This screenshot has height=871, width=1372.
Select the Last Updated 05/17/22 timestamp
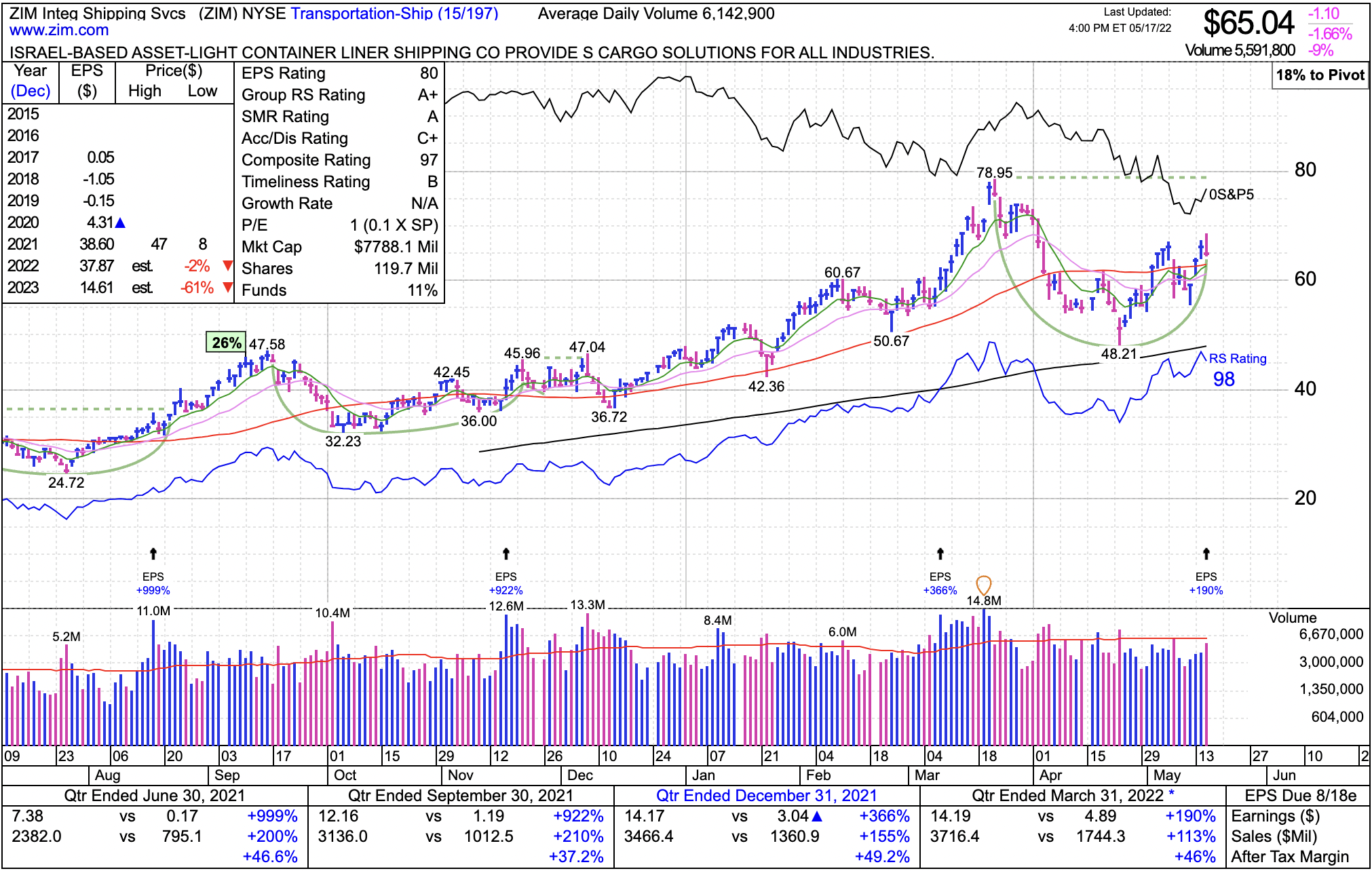pos(1120,20)
